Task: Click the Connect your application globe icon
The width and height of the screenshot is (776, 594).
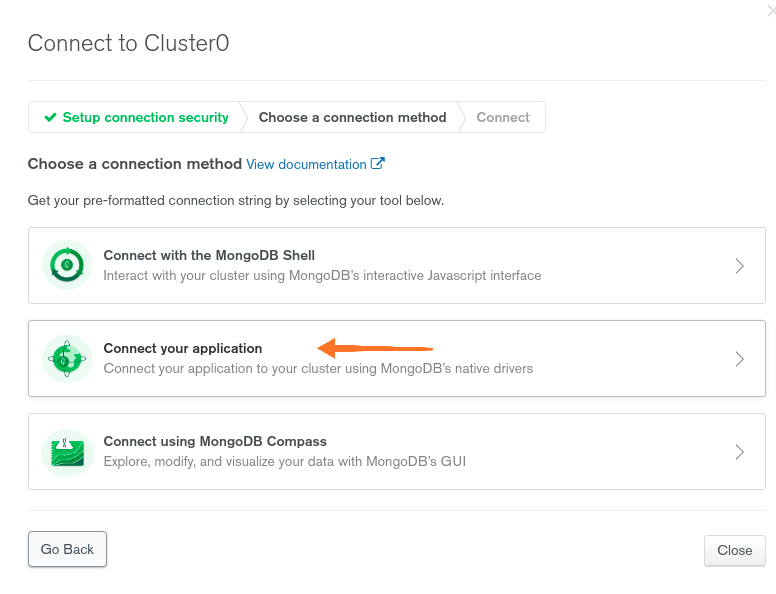Action: pos(67,358)
